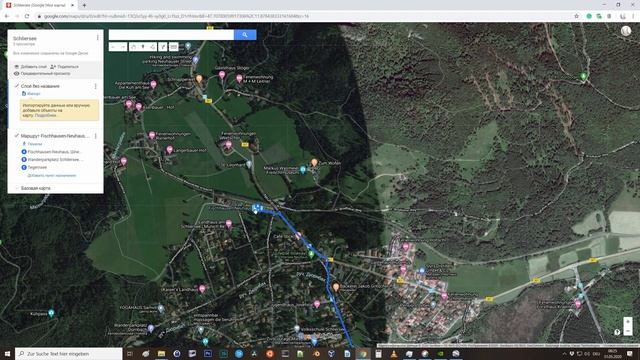
Task: Select the Draw line tool
Action: point(153,47)
